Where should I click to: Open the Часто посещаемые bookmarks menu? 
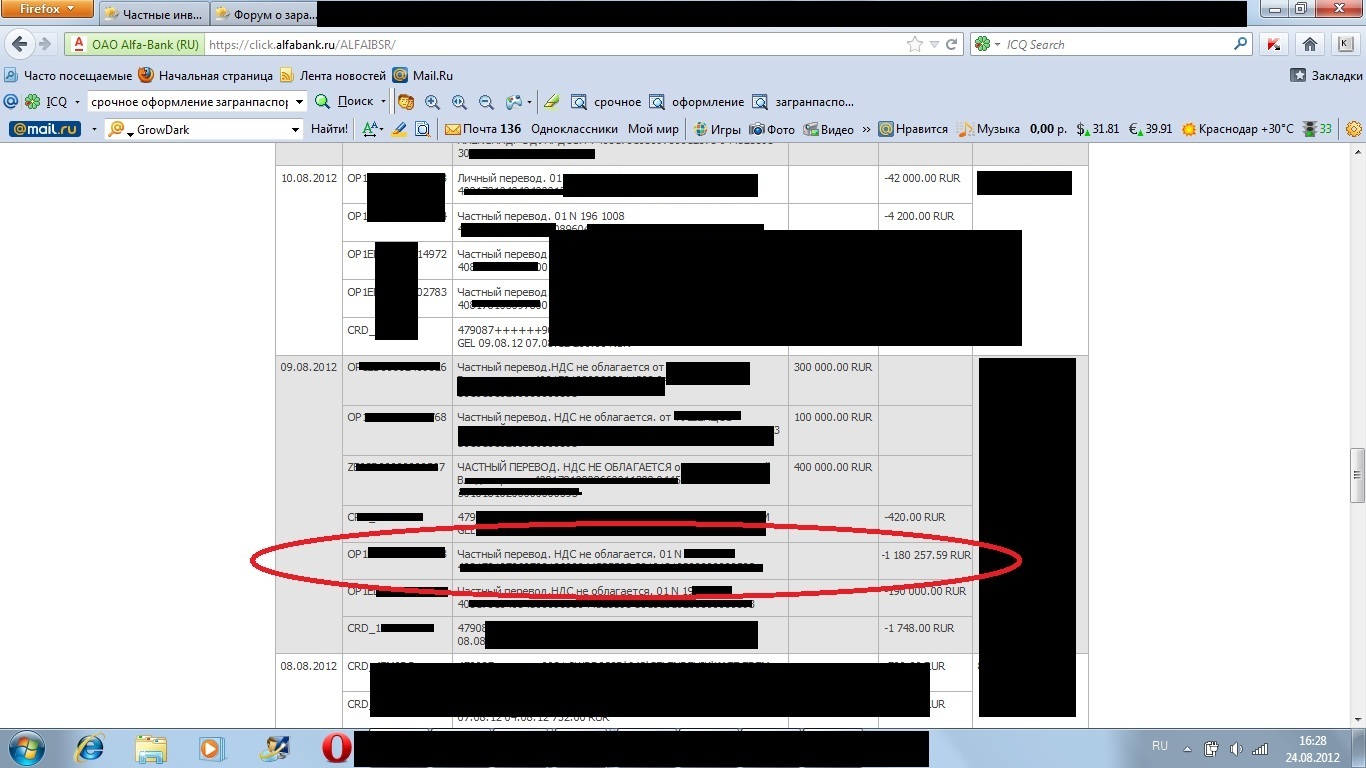pyautogui.click(x=68, y=75)
